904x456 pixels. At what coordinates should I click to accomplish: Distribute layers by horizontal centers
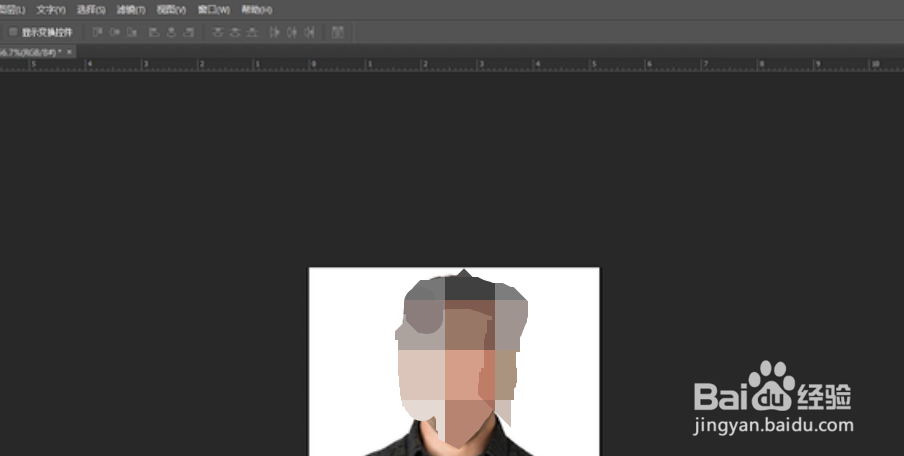pyautogui.click(x=292, y=32)
